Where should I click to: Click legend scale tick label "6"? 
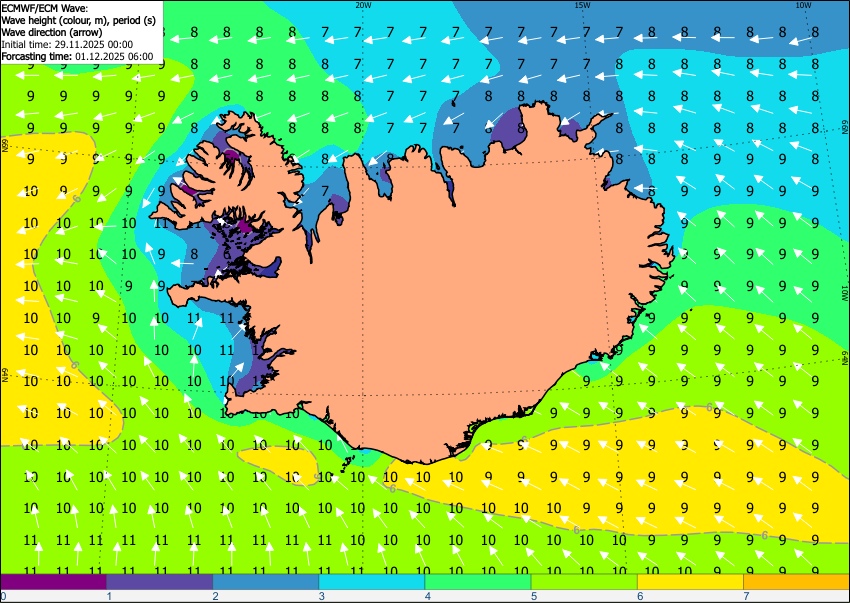[640, 596]
